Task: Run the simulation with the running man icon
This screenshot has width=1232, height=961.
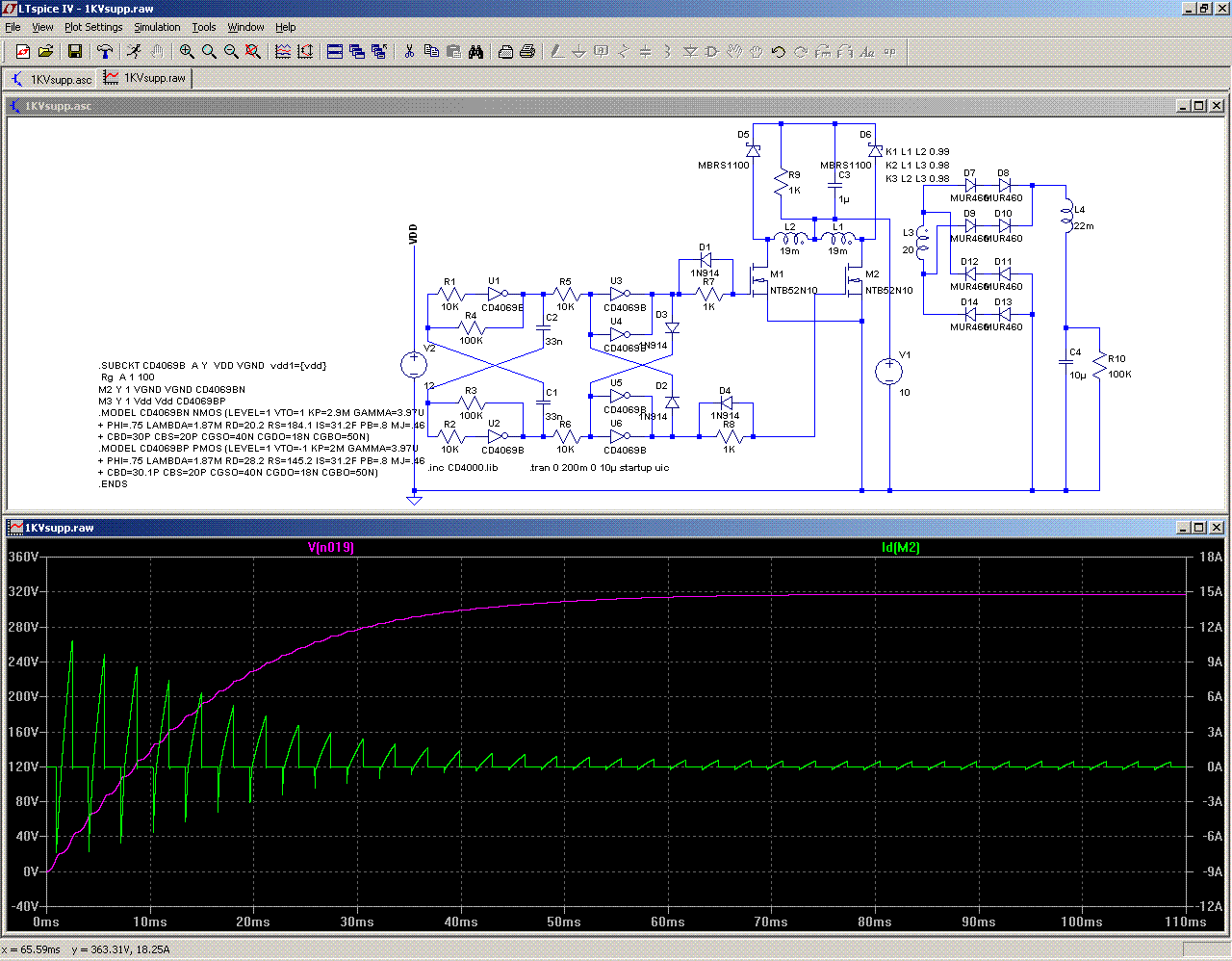Action: click(134, 52)
